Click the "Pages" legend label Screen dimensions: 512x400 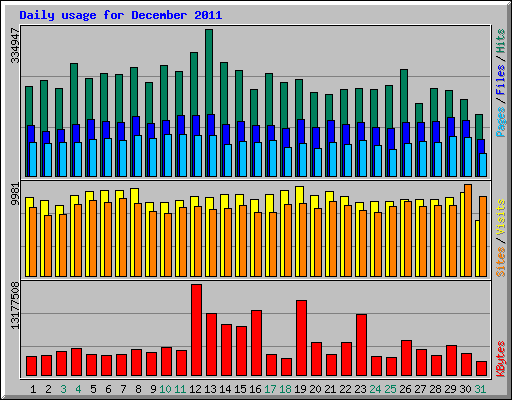point(501,122)
